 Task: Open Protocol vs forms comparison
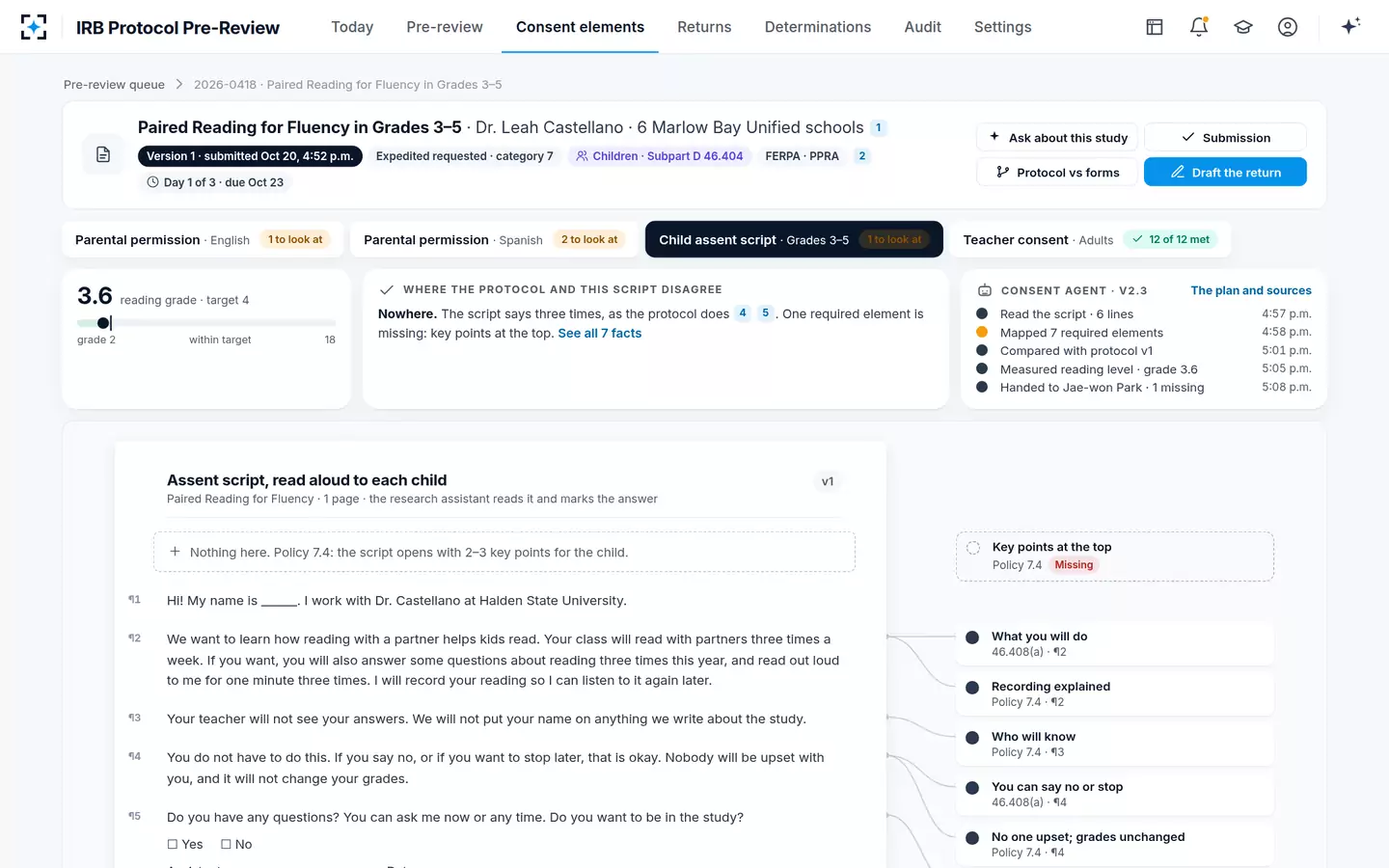[1058, 172]
